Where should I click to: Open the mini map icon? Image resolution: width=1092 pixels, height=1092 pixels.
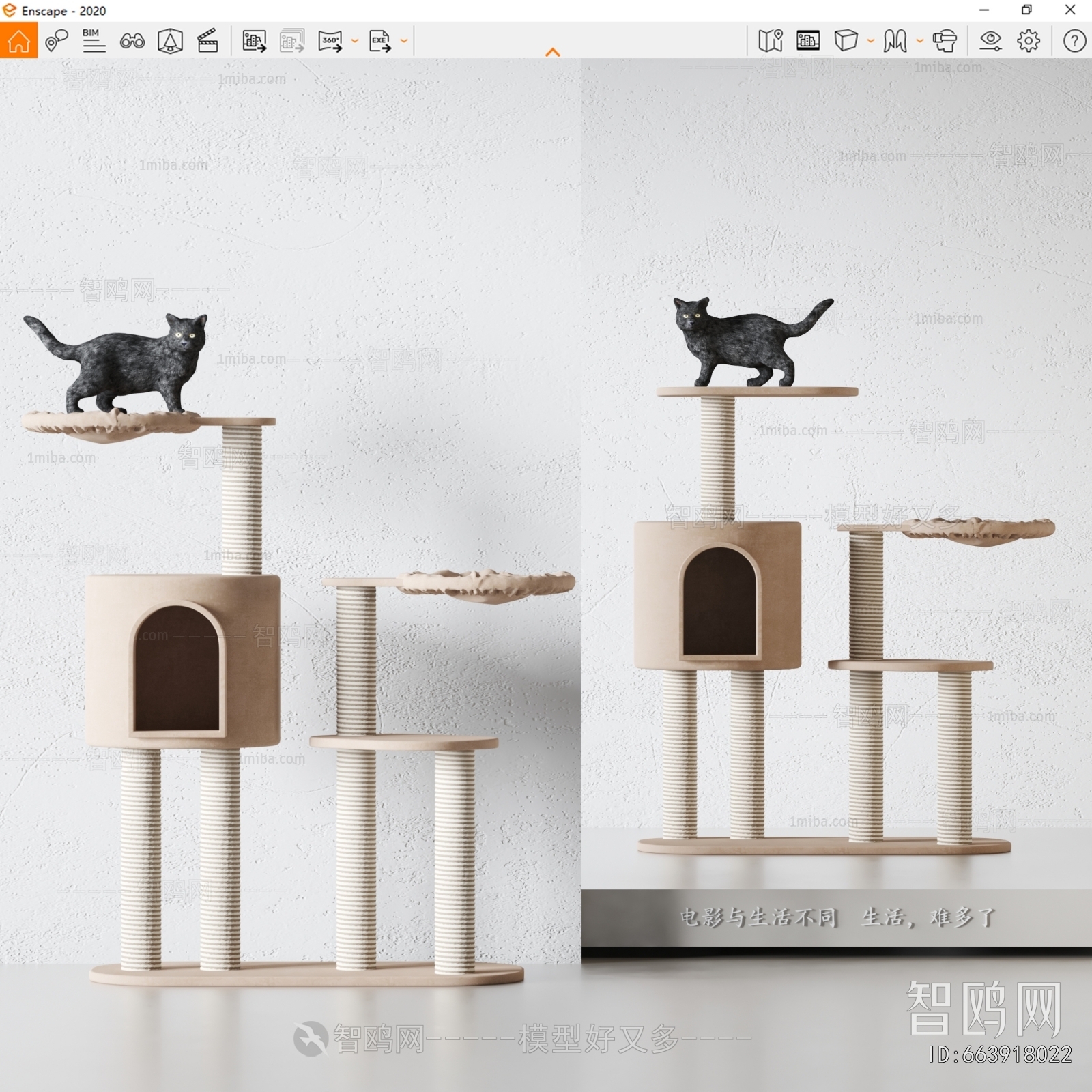771,41
